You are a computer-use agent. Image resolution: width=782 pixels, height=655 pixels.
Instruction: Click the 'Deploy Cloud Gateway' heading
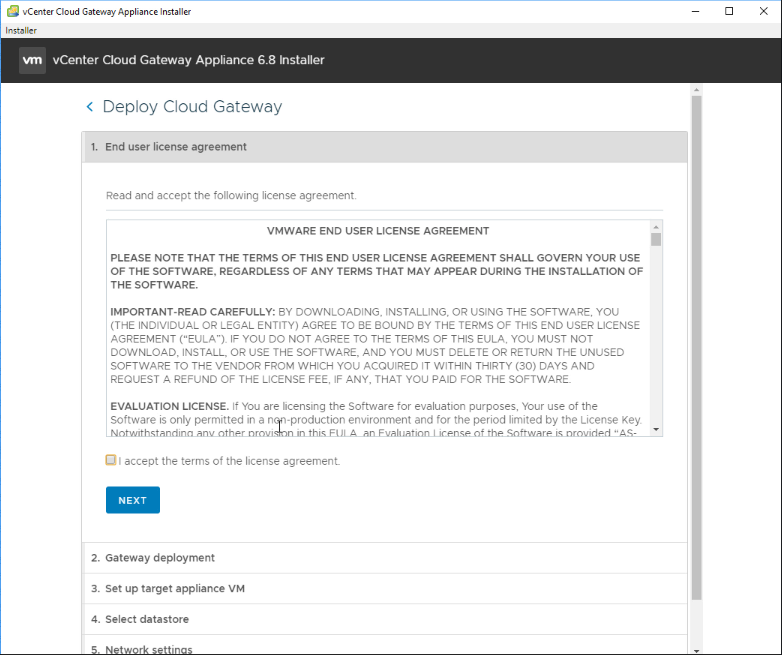point(193,107)
